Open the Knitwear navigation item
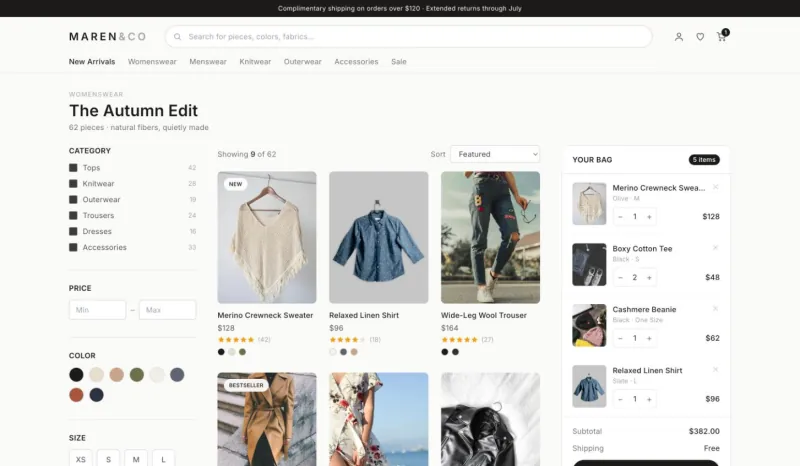 [x=255, y=62]
